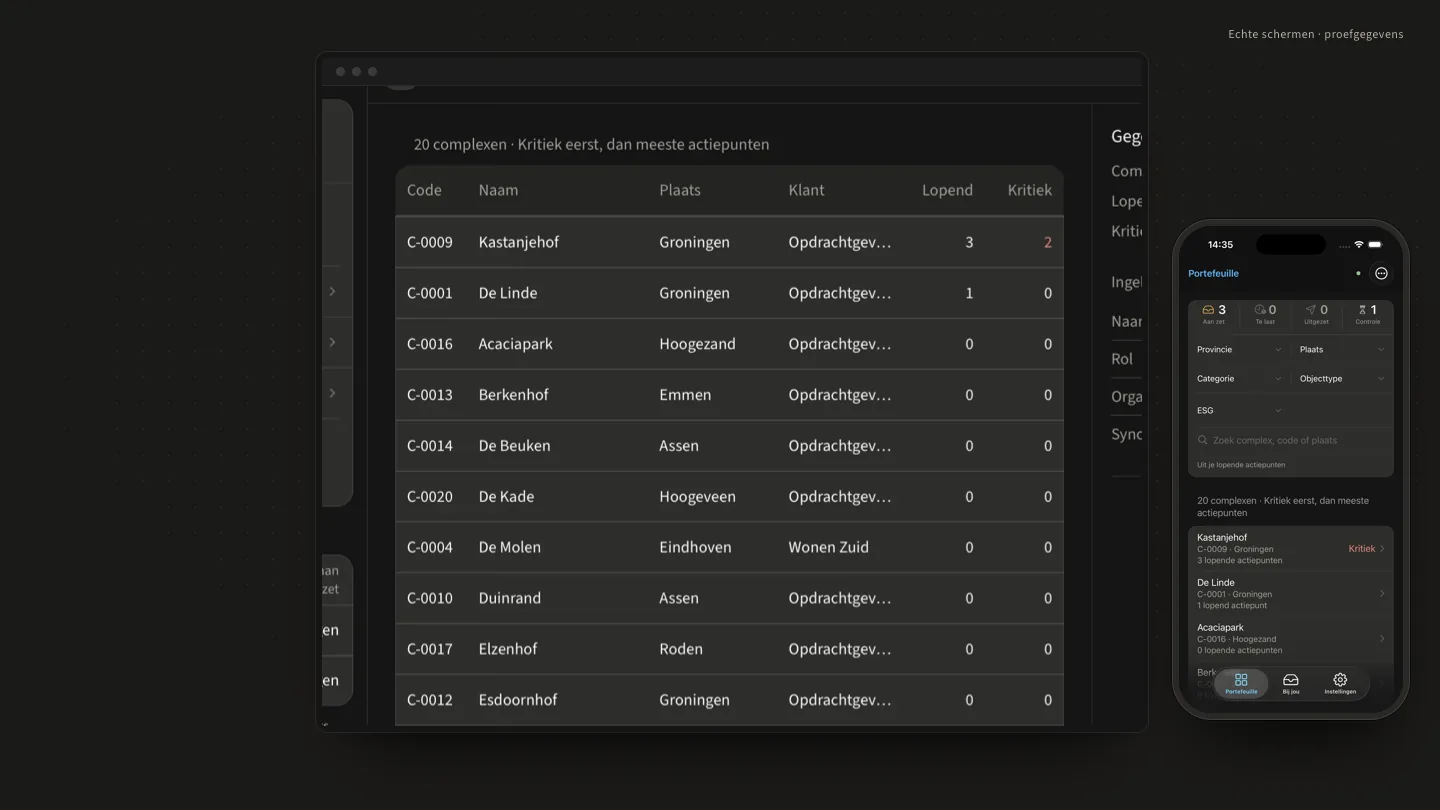Select the C-0020 De Kade table row

(x=729, y=497)
